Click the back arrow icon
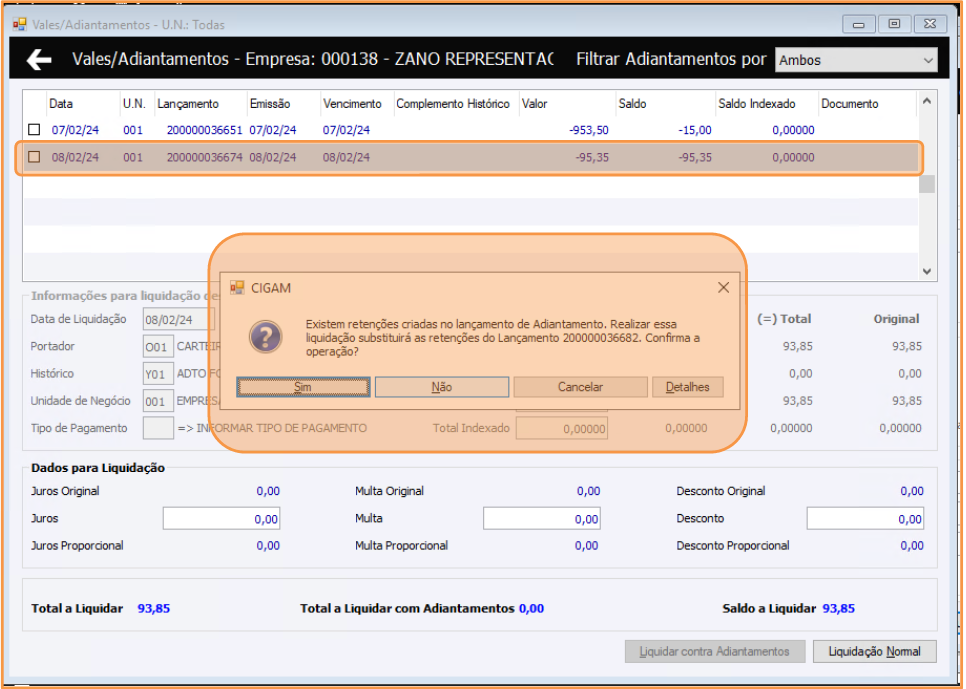 tap(39, 60)
